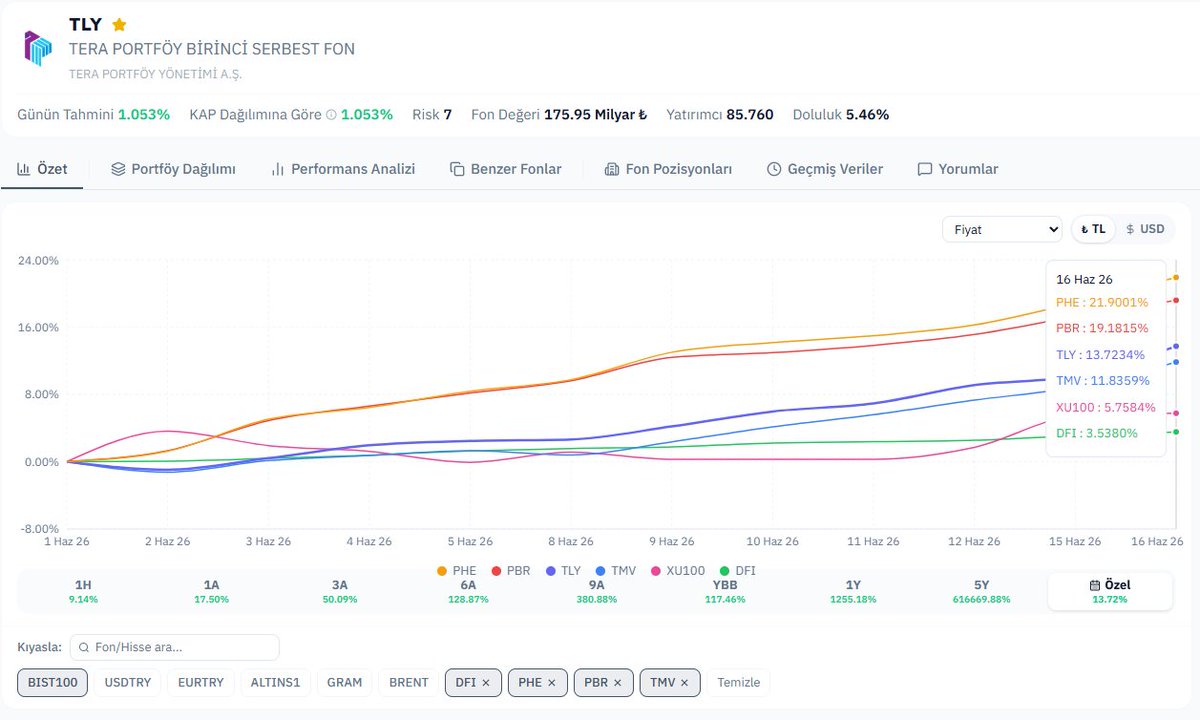This screenshot has height=720, width=1200.
Task: Open the Geçmiş Veriler tab
Action: pyautogui.click(x=825, y=169)
